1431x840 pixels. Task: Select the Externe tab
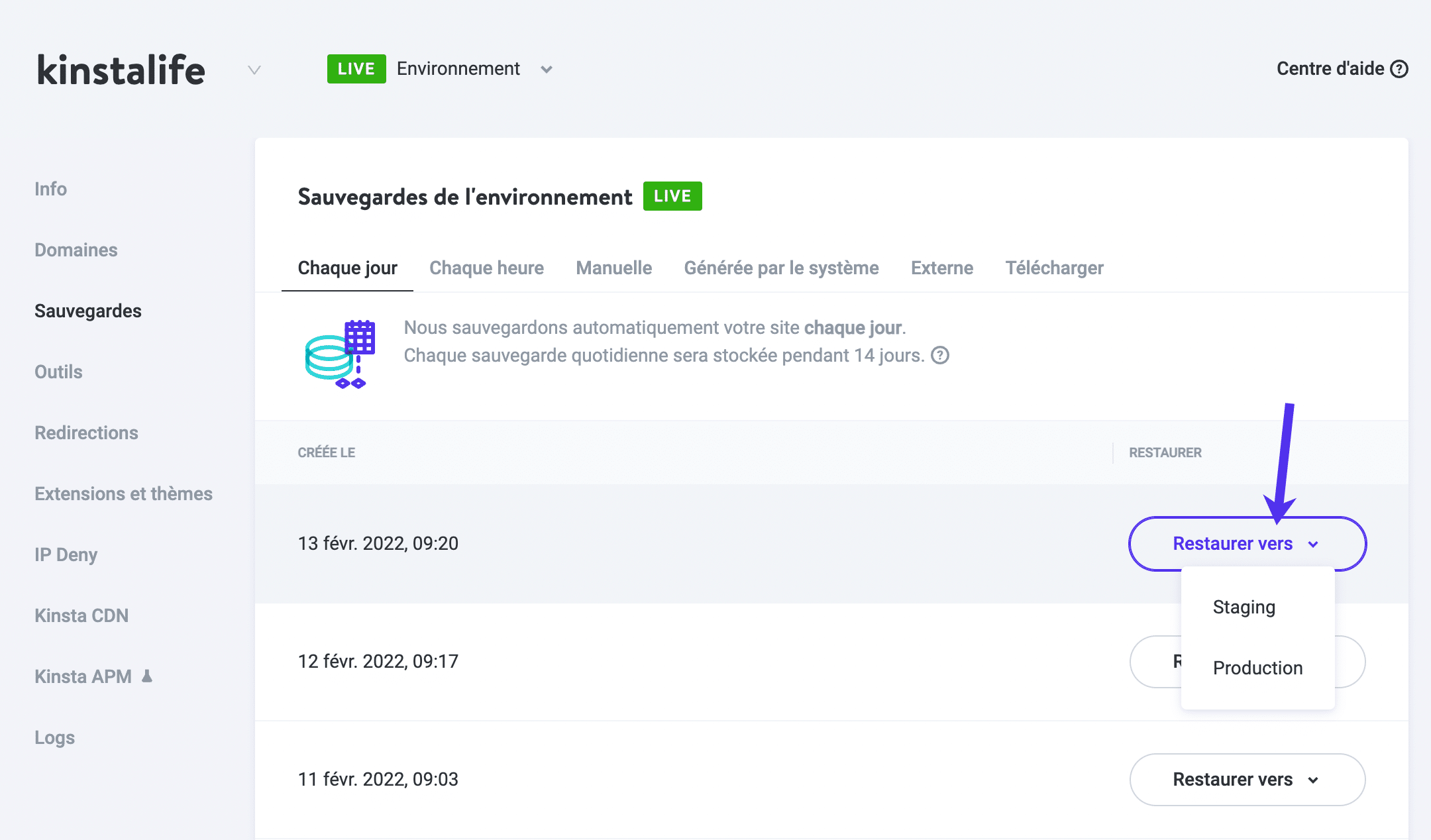pos(941,268)
